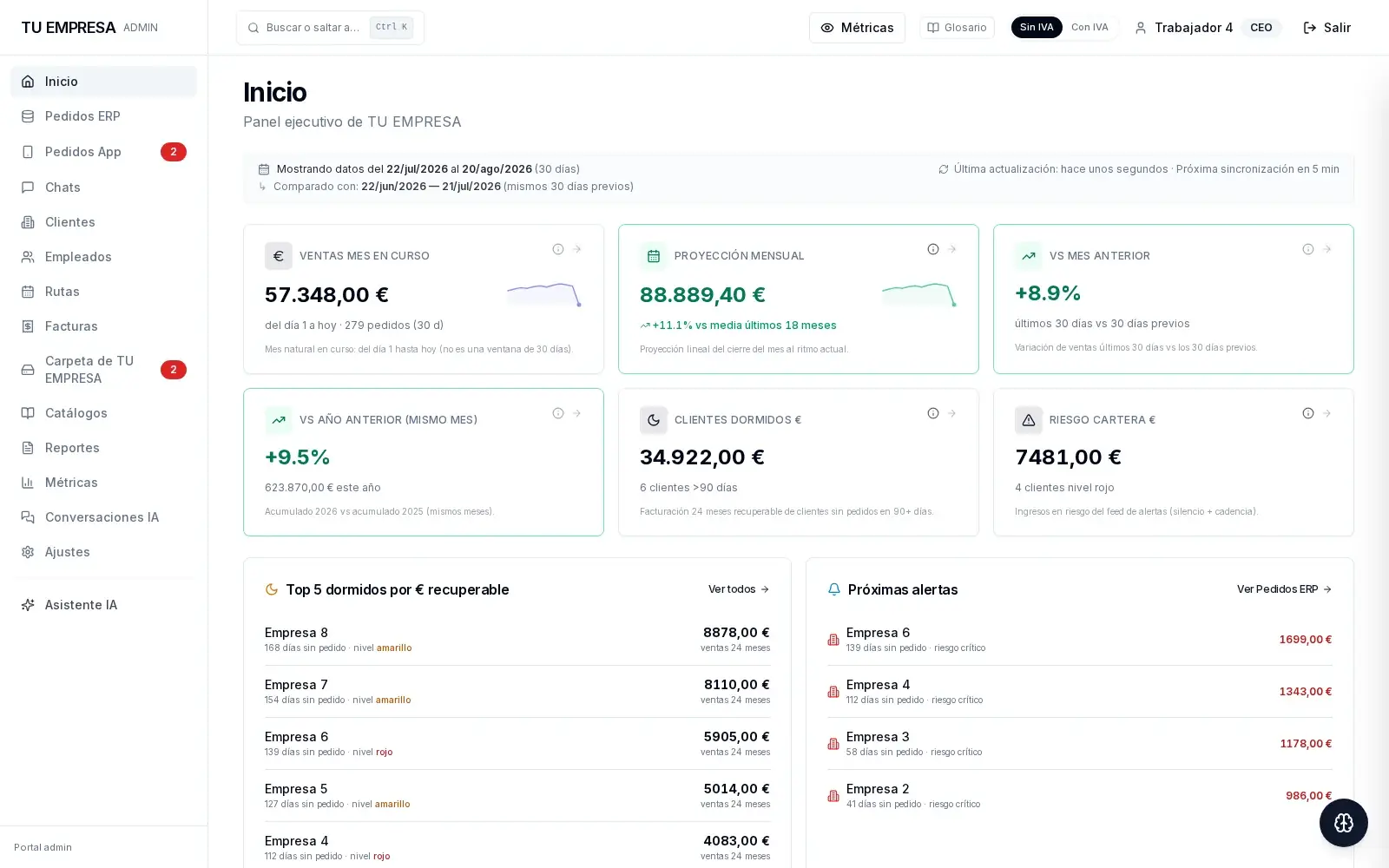Open info icon on VS Mes Anterior card
The height and width of the screenshot is (868, 1389).
1308,249
